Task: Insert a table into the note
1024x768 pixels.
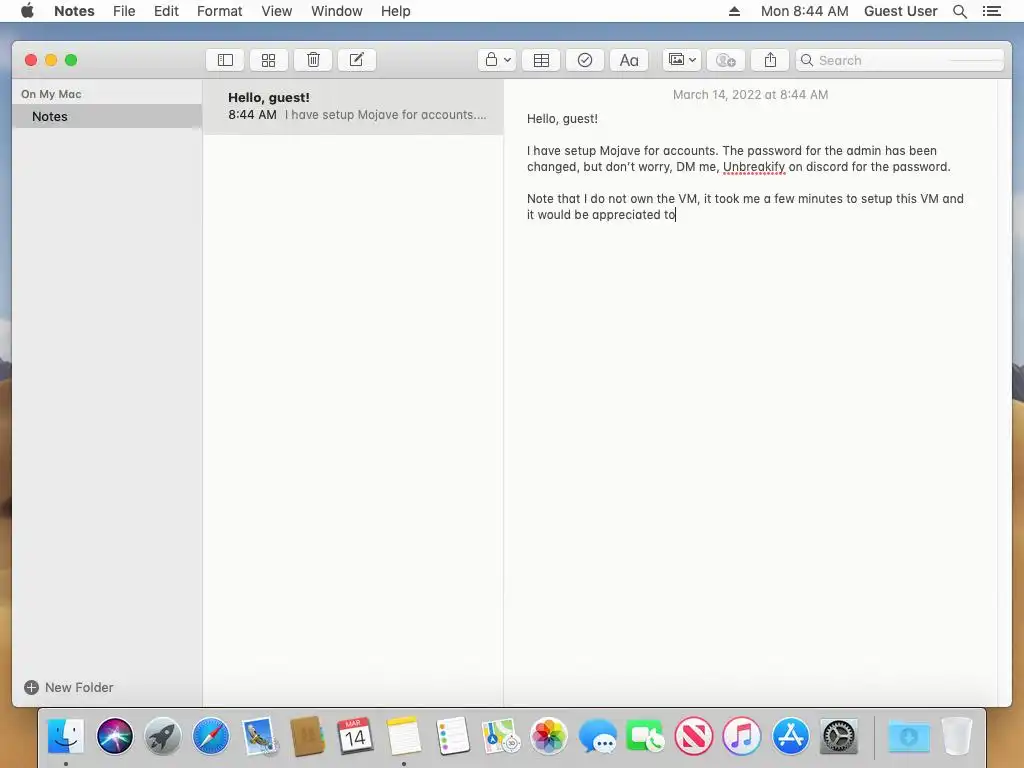Action: tap(541, 60)
